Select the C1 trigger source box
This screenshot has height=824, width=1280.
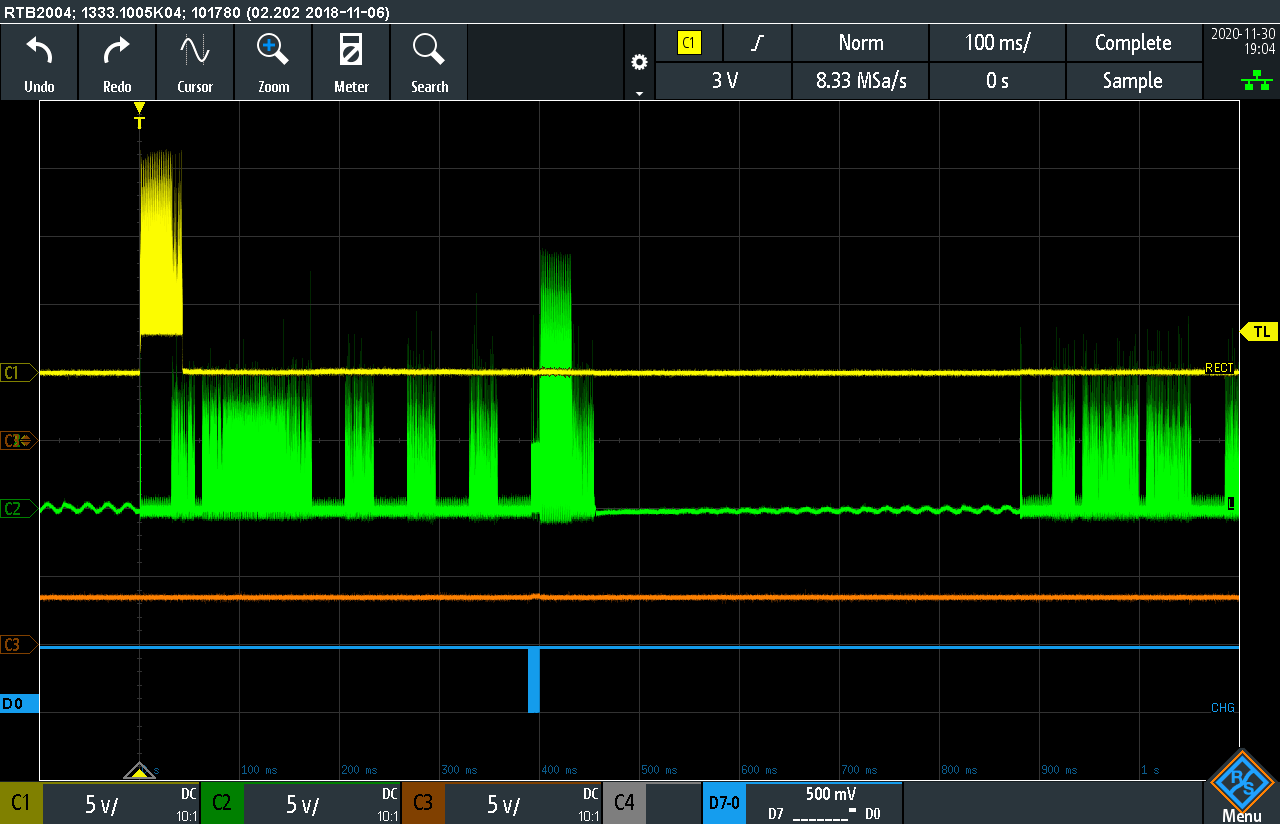click(689, 43)
